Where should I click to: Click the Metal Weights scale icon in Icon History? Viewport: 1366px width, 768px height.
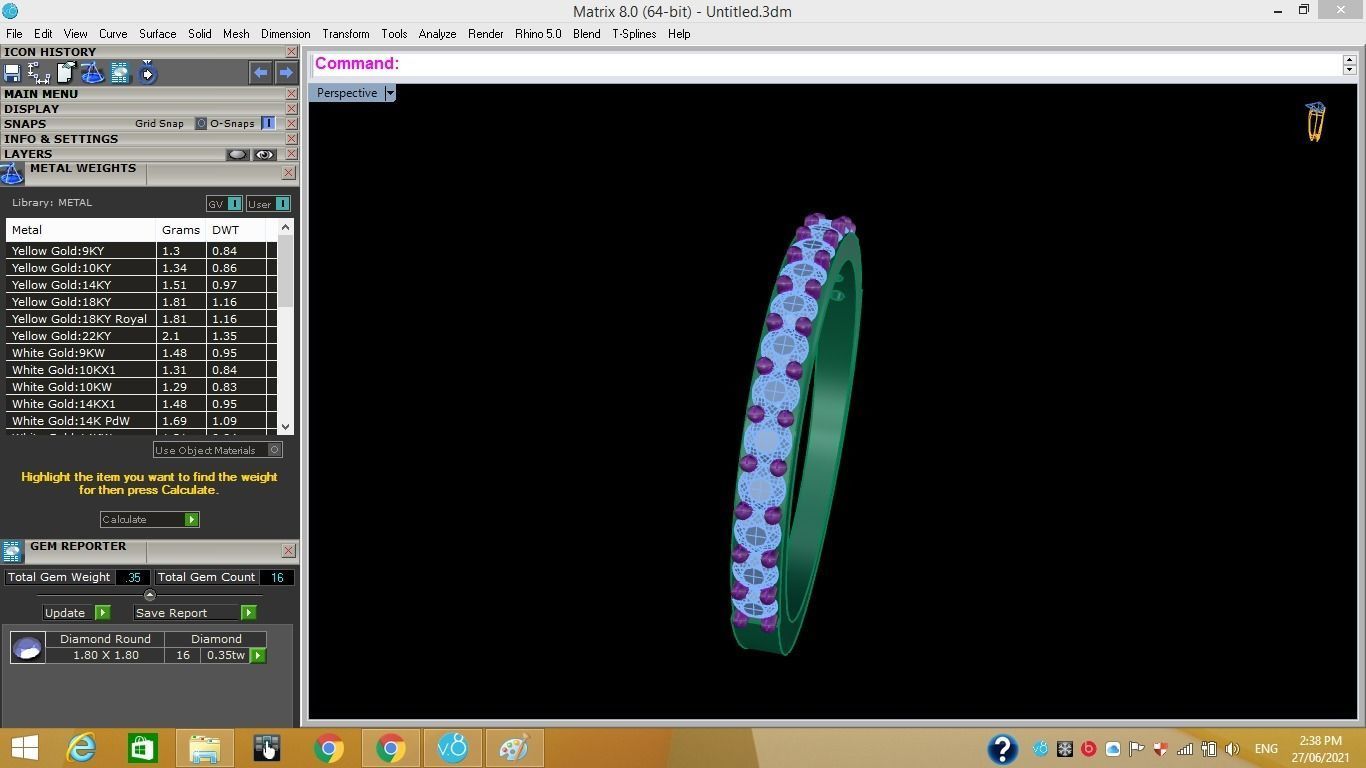tap(93, 73)
